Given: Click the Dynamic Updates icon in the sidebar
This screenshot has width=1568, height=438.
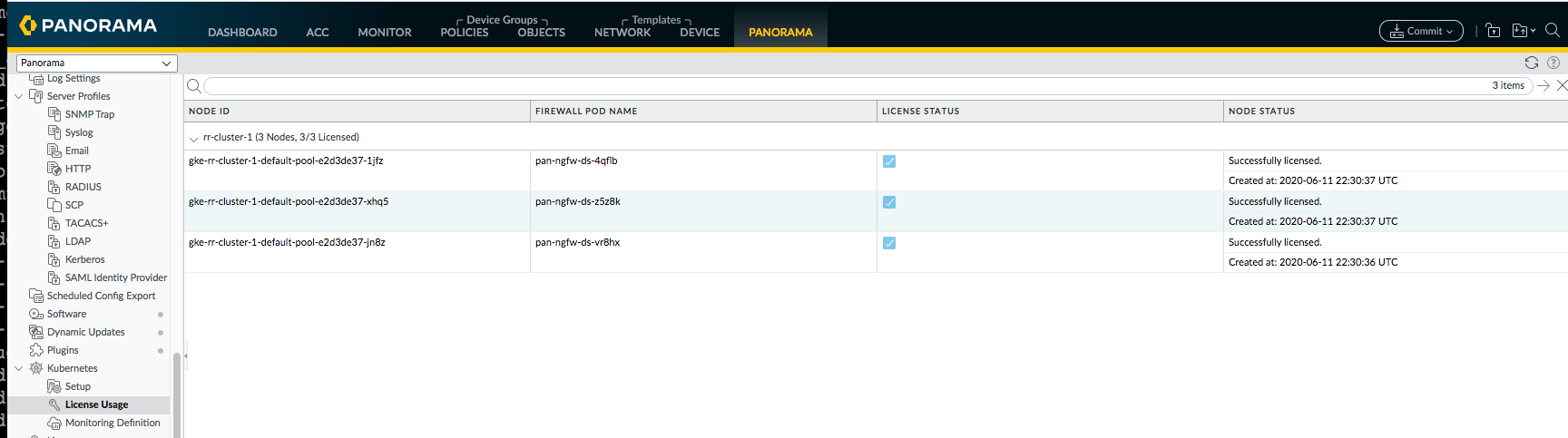Looking at the screenshot, I should pos(36,332).
